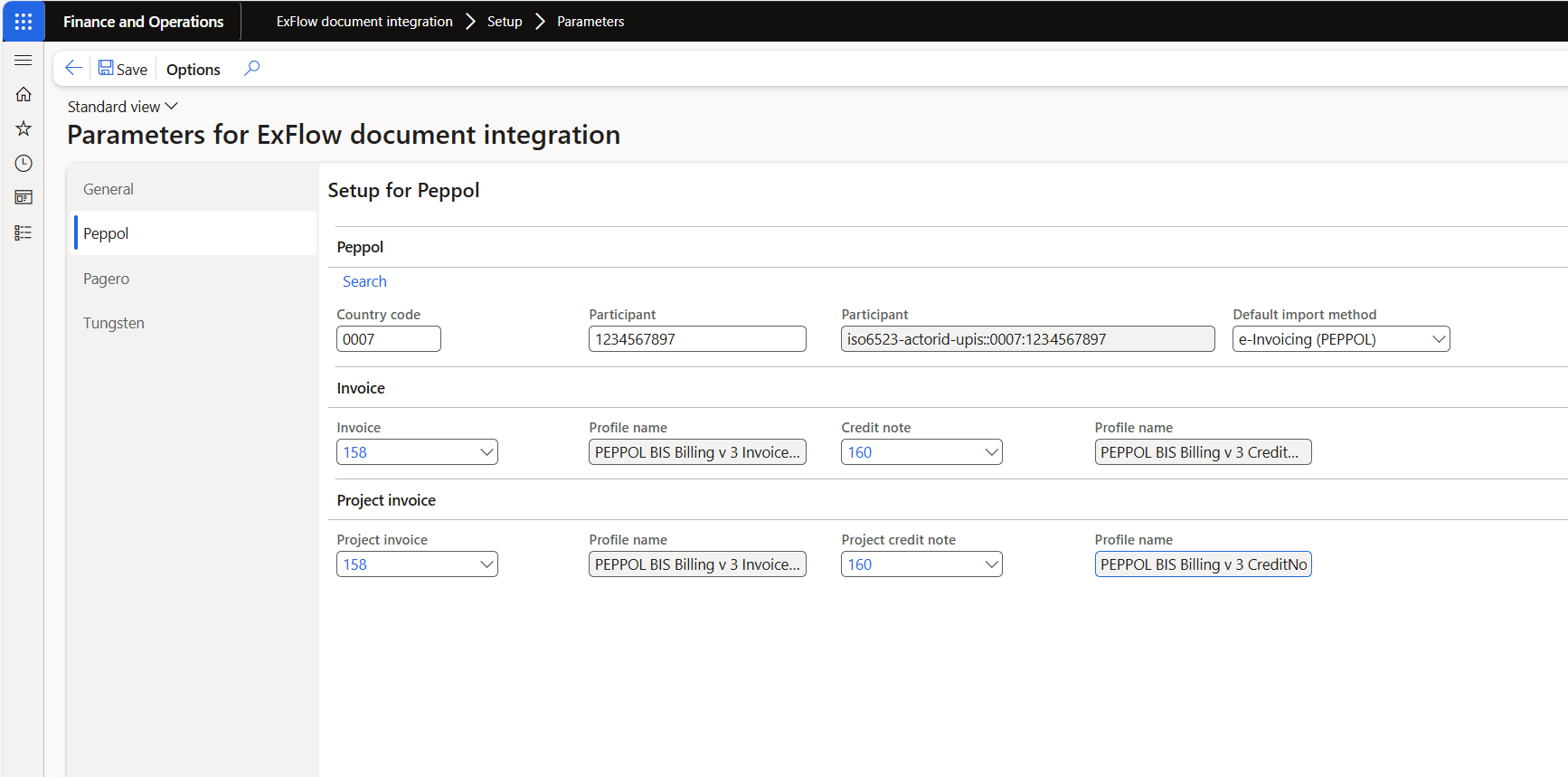Open Modules list icon in sidebar

tap(24, 232)
